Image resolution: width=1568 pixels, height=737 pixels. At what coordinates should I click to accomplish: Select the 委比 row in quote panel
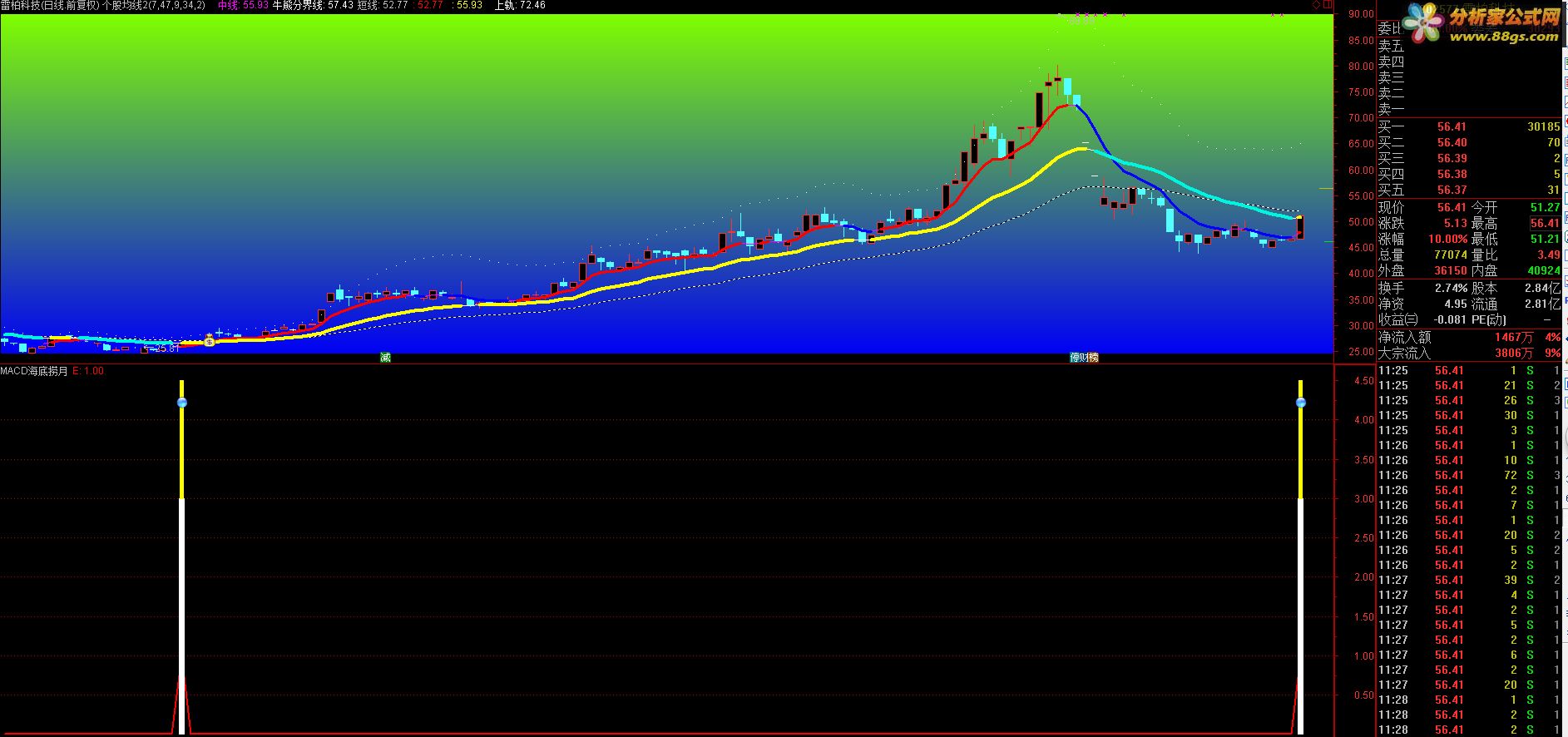tap(1469, 29)
